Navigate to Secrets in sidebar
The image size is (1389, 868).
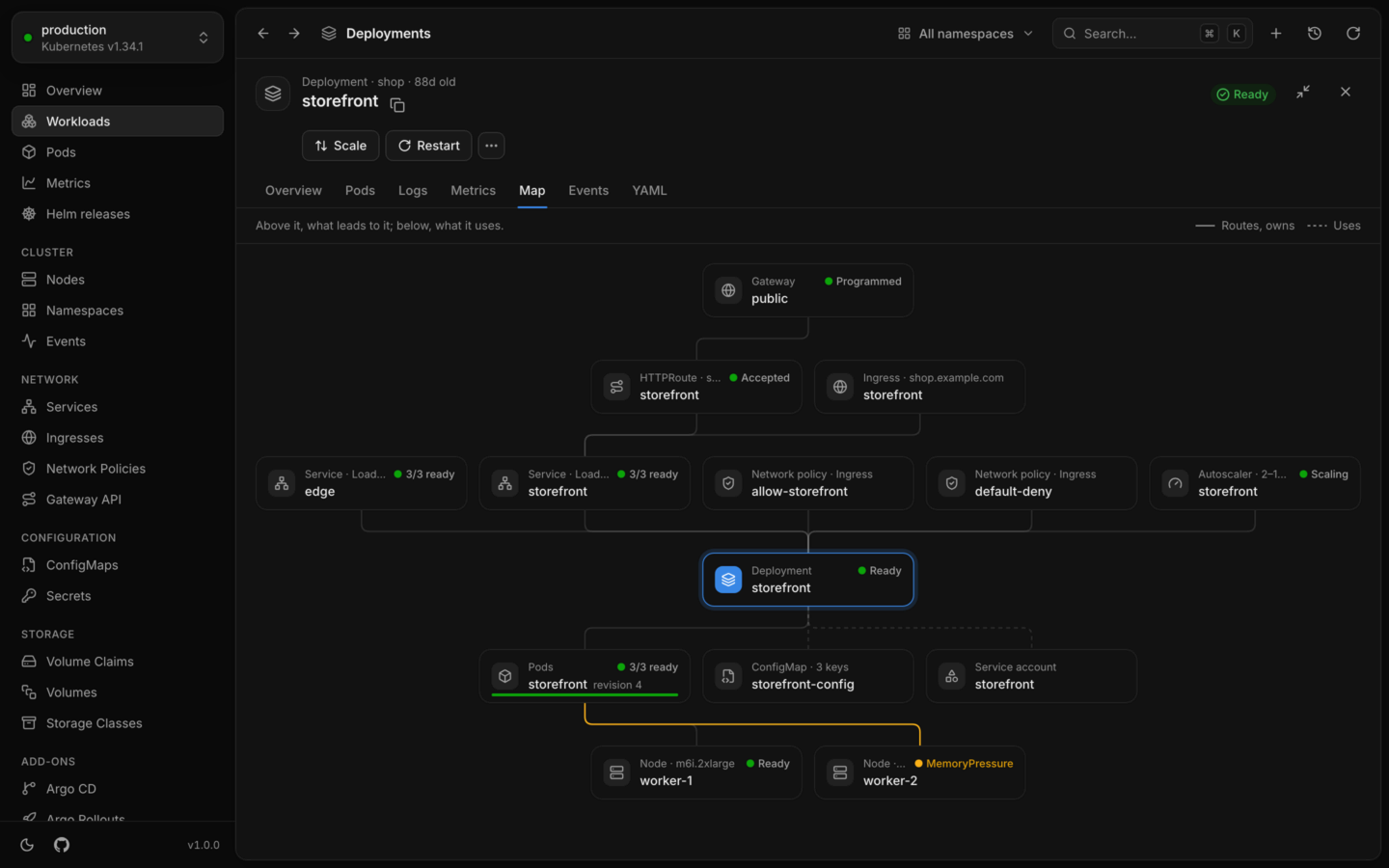(118, 596)
